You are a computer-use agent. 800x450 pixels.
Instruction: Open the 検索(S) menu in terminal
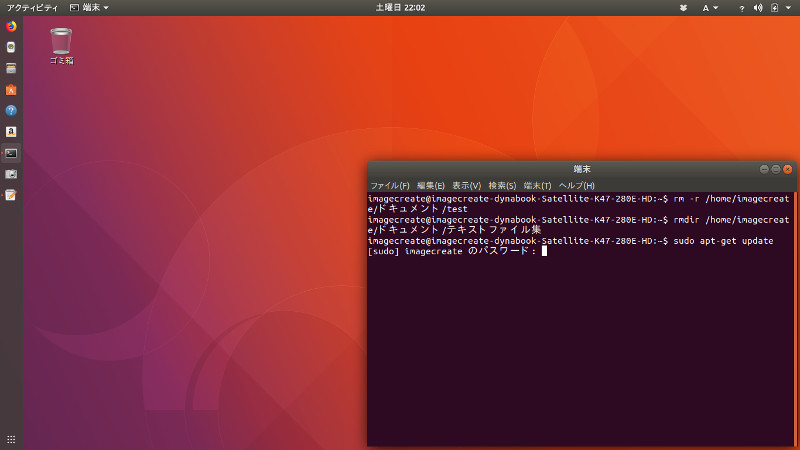tap(502, 186)
